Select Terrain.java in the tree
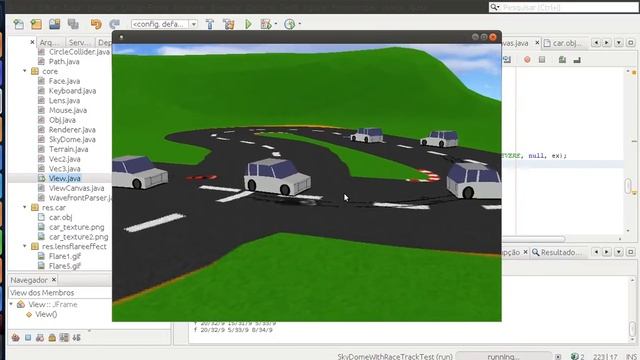The height and width of the screenshot is (360, 640). pos(69,149)
